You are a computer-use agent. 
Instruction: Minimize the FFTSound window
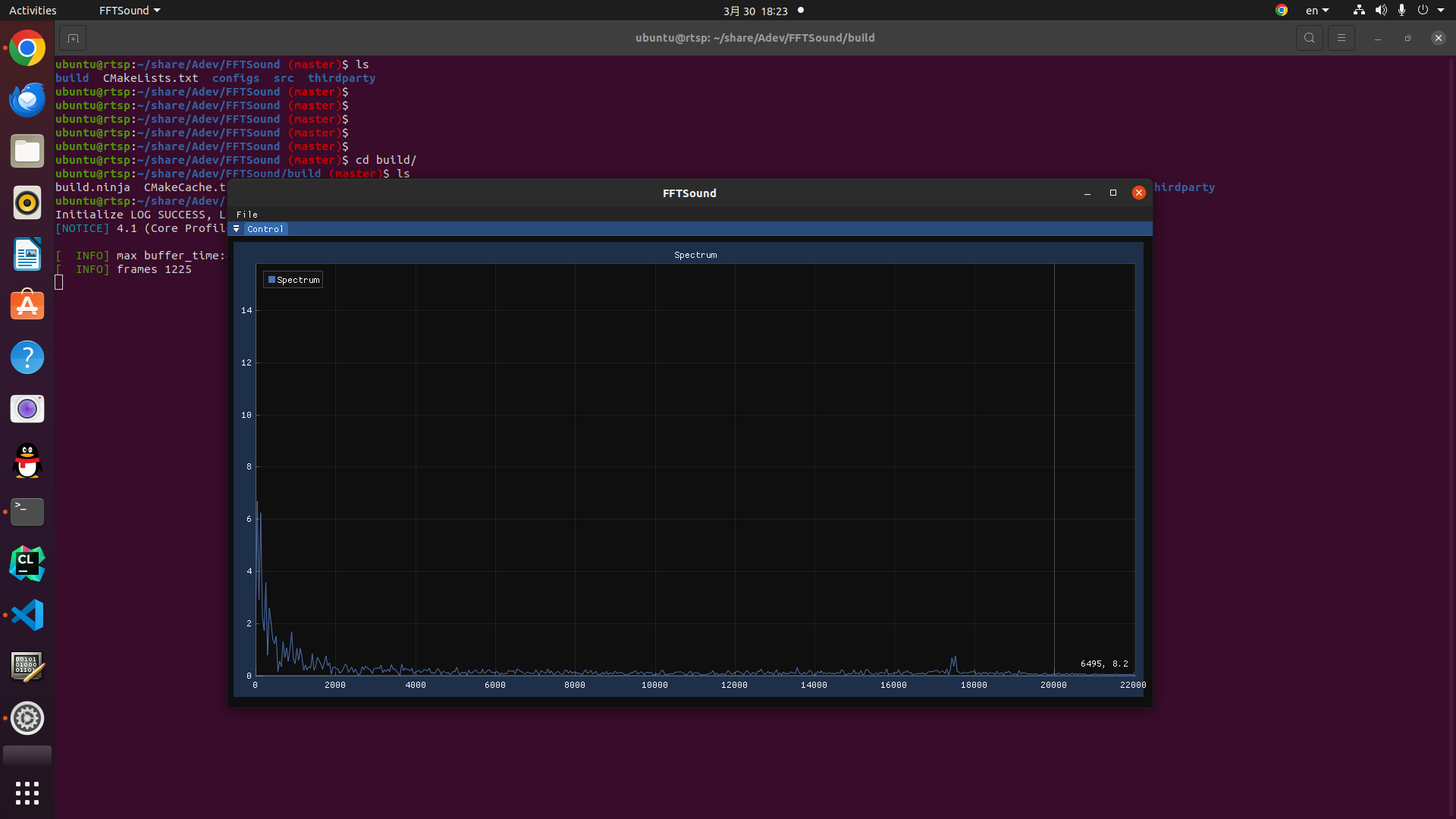tap(1087, 193)
